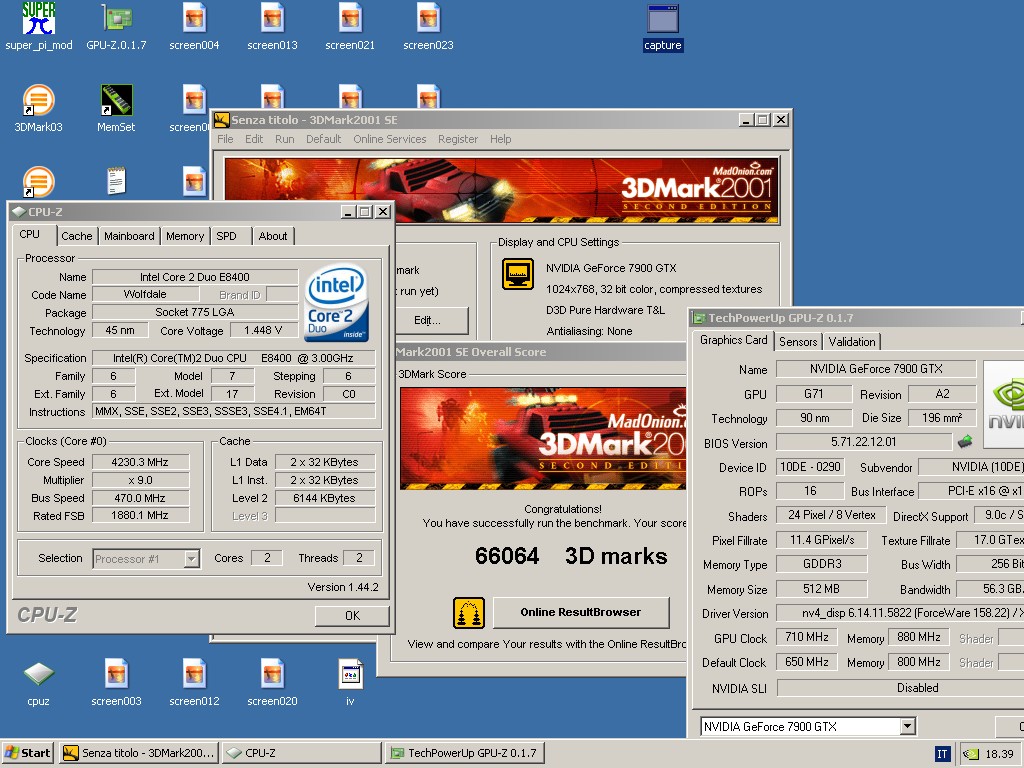The width and height of the screenshot is (1024, 768).
Task: Select the screen023 desktop file
Action: pyautogui.click(x=428, y=26)
